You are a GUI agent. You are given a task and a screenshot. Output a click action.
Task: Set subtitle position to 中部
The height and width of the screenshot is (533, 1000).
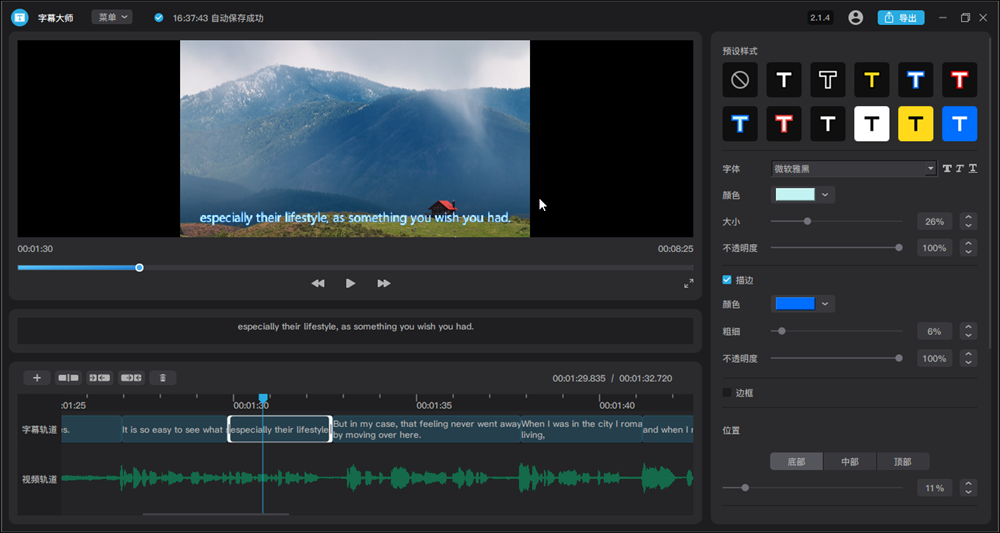(x=849, y=462)
